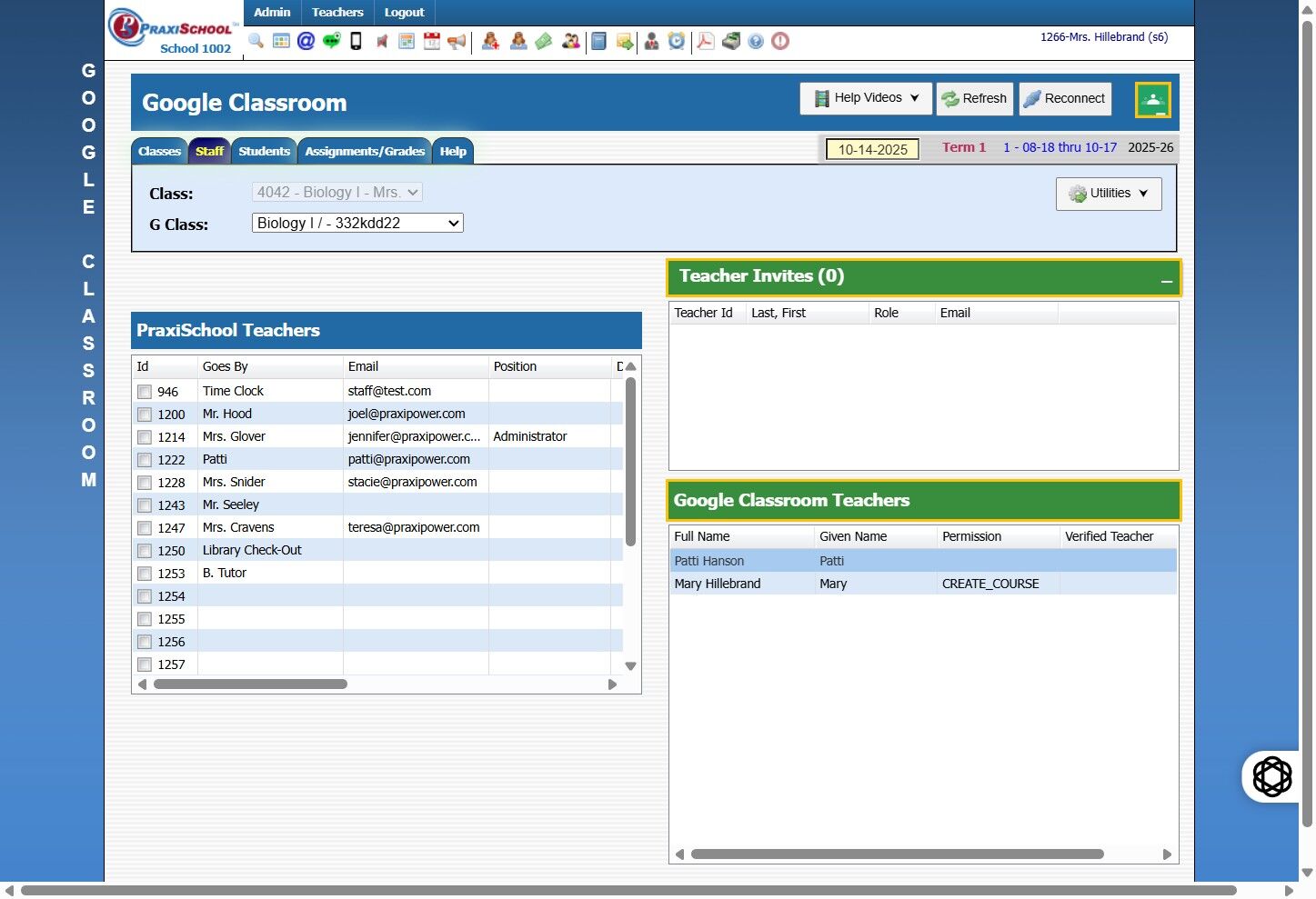The image size is (1316, 899).
Task: Click the schedule grid icon before red calendar
Action: pos(407,41)
